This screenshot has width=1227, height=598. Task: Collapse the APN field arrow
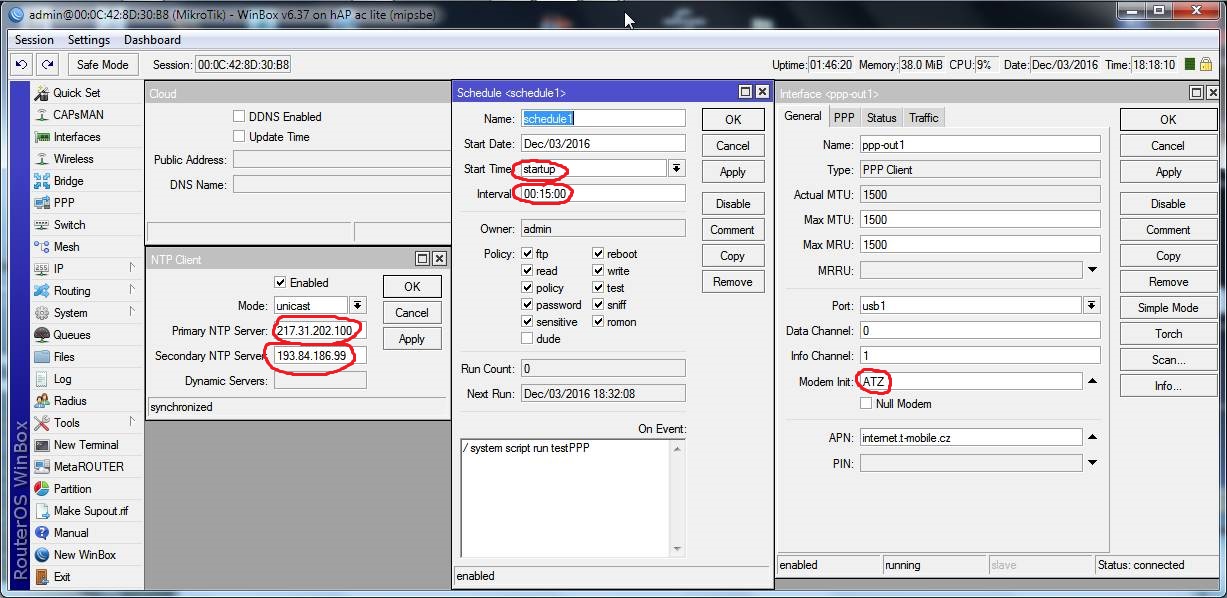[1092, 437]
